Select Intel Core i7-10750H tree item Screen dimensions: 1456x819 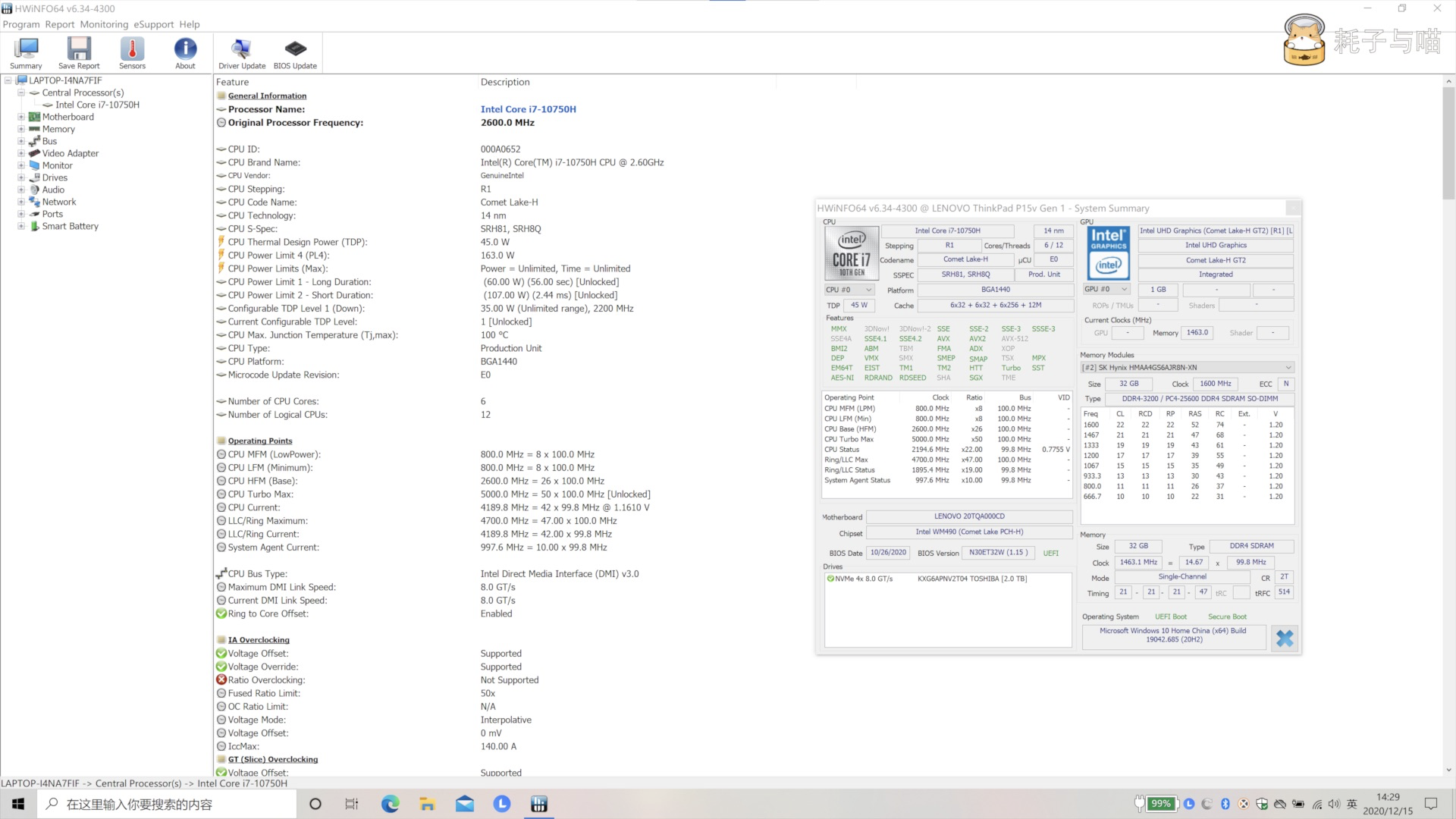click(97, 105)
